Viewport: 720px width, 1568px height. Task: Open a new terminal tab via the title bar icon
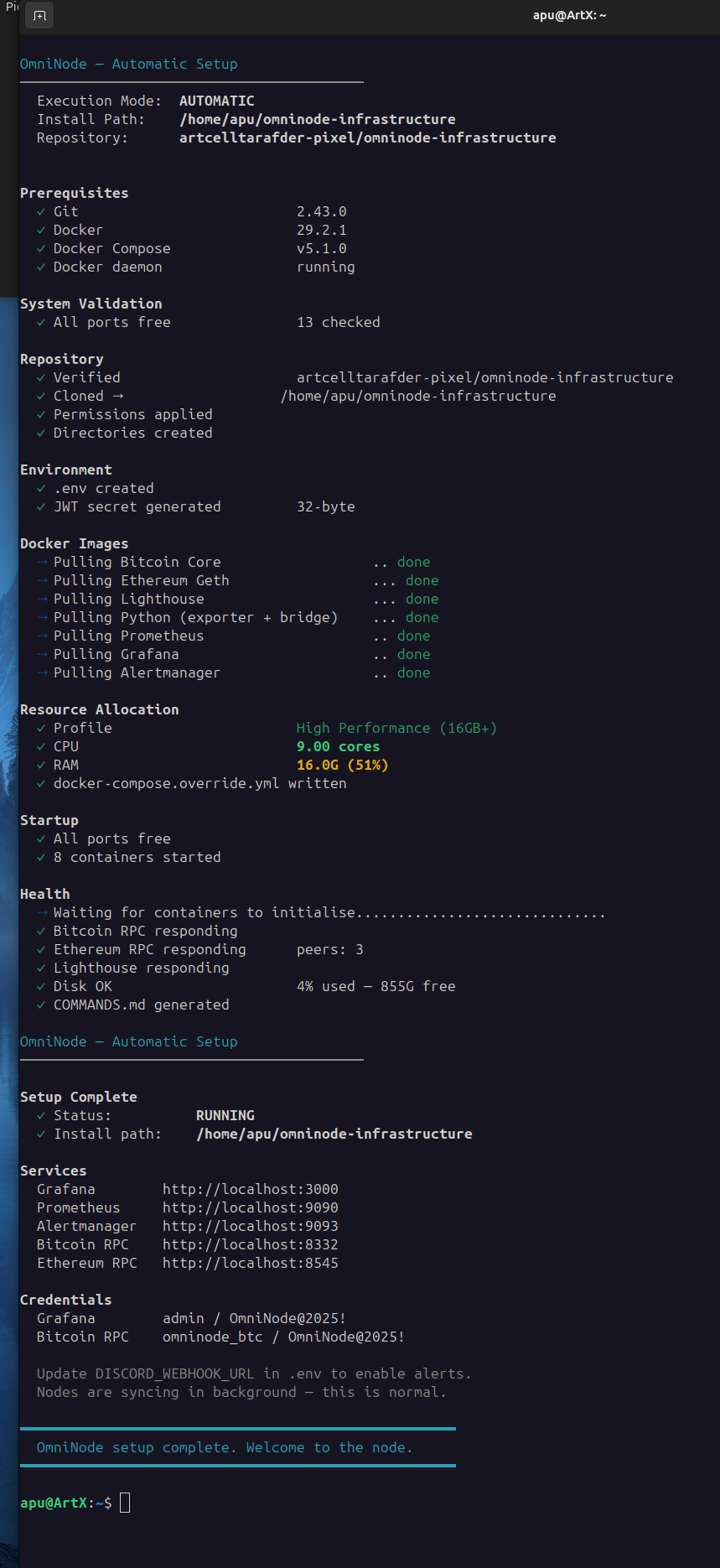pyautogui.click(x=39, y=15)
